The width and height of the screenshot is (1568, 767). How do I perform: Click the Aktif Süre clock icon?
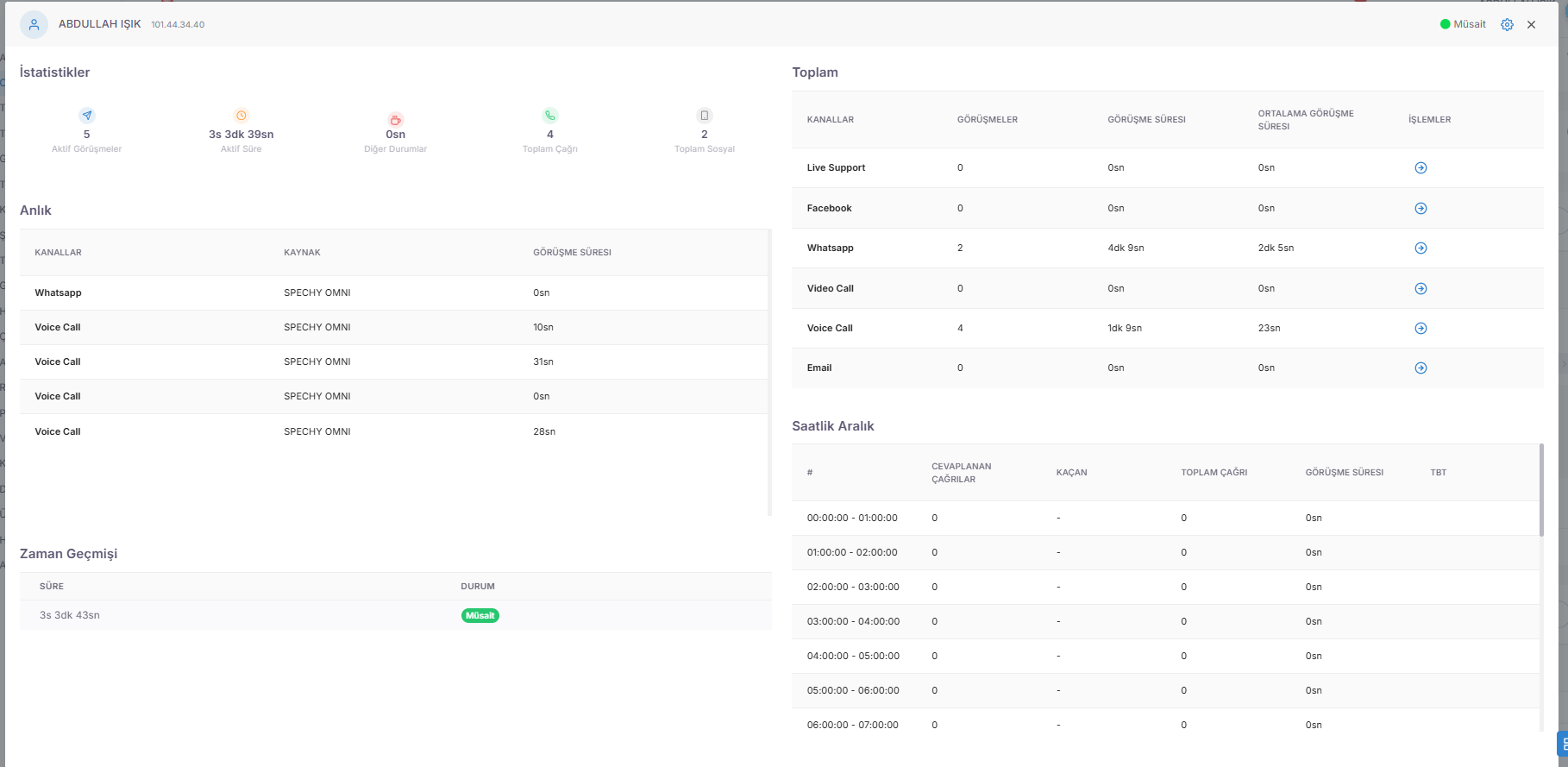[241, 115]
